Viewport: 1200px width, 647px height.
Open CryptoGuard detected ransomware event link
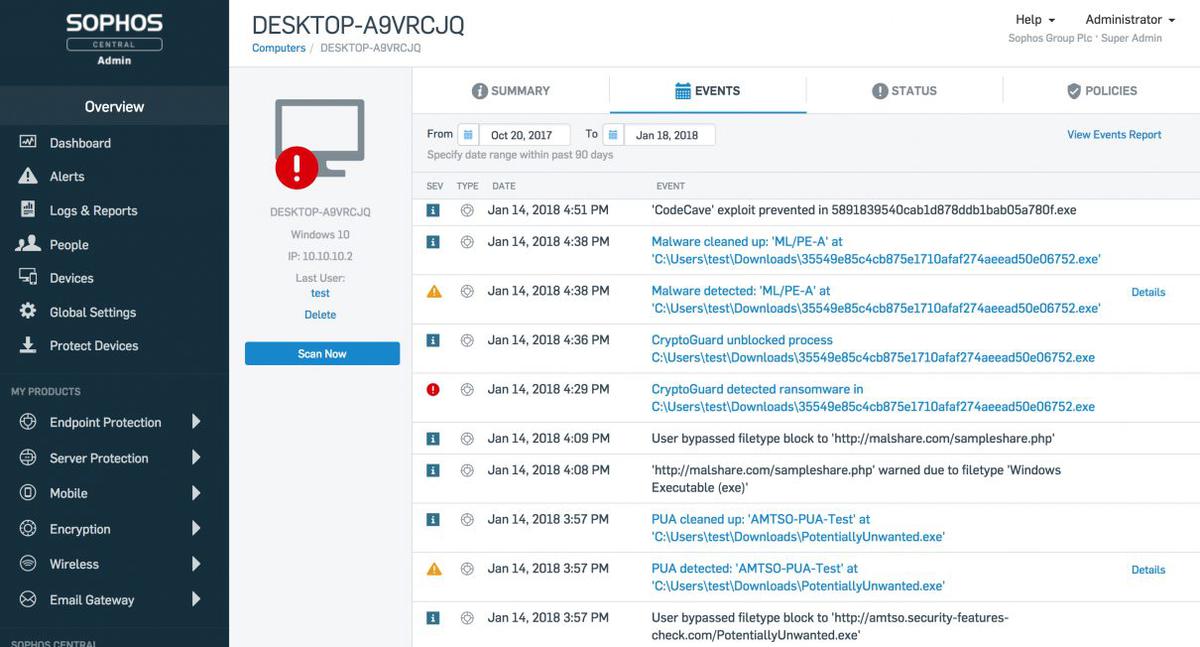click(873, 398)
